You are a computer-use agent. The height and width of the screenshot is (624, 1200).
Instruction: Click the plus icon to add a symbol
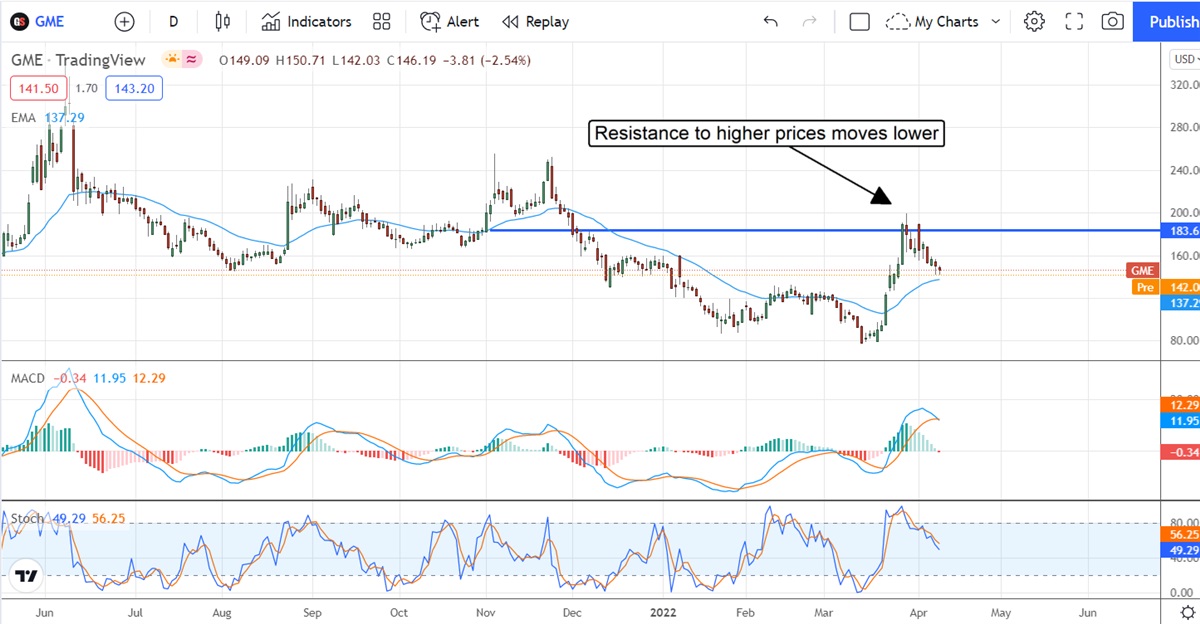click(x=124, y=21)
